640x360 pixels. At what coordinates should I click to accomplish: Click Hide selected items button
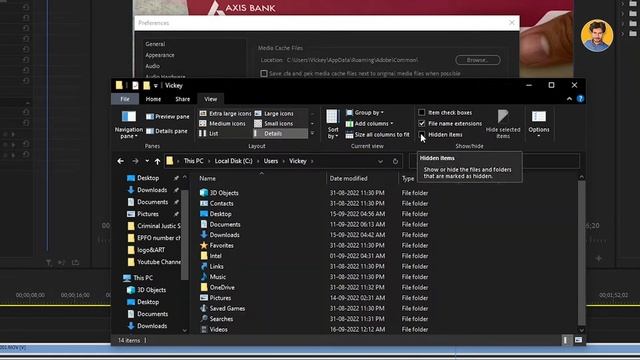(x=503, y=124)
